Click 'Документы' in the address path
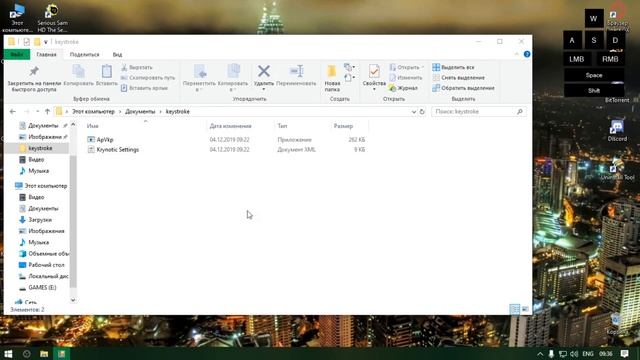 [x=140, y=111]
